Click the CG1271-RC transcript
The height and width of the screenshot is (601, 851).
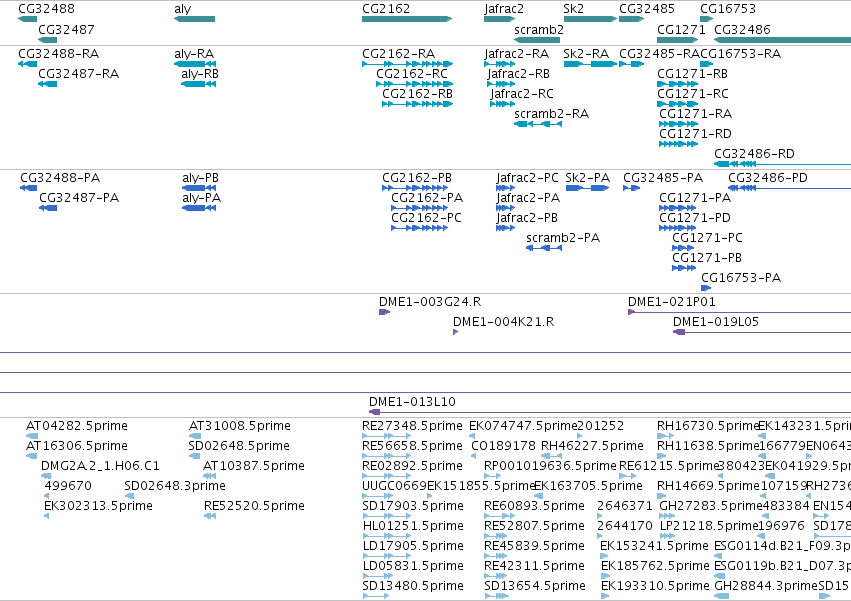pyautogui.click(x=677, y=104)
